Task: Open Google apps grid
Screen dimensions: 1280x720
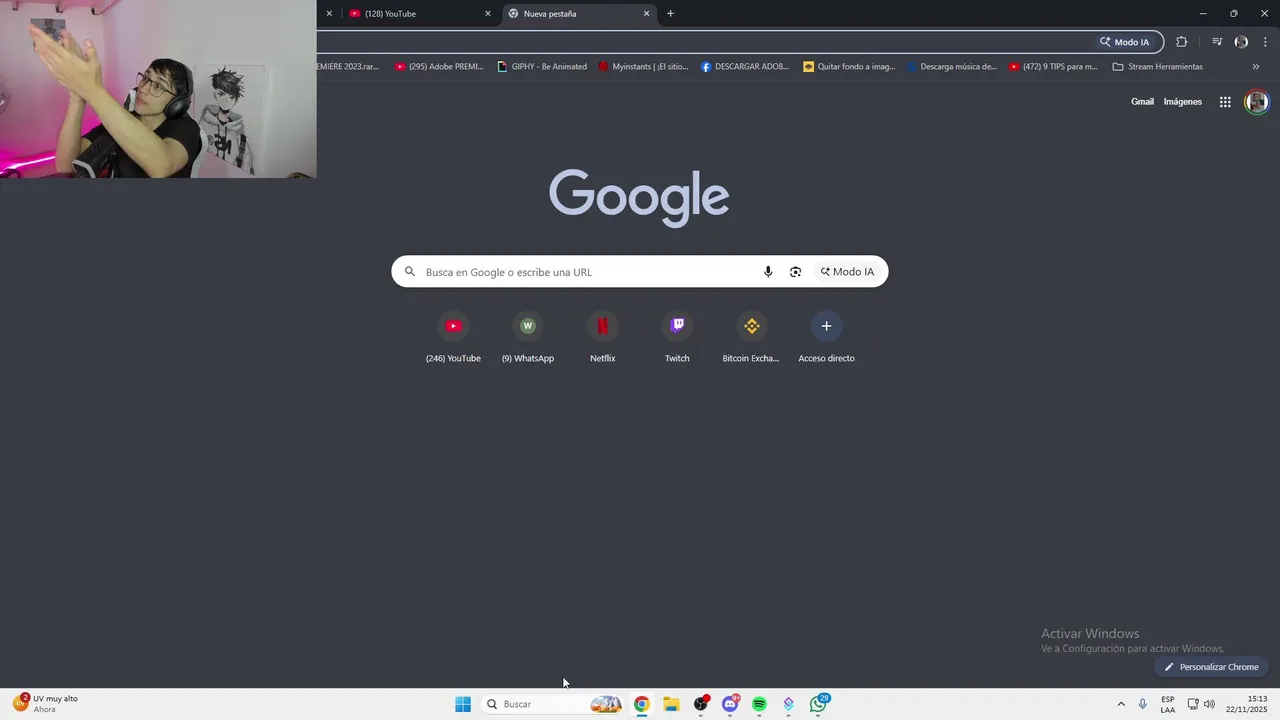Action: [x=1225, y=102]
